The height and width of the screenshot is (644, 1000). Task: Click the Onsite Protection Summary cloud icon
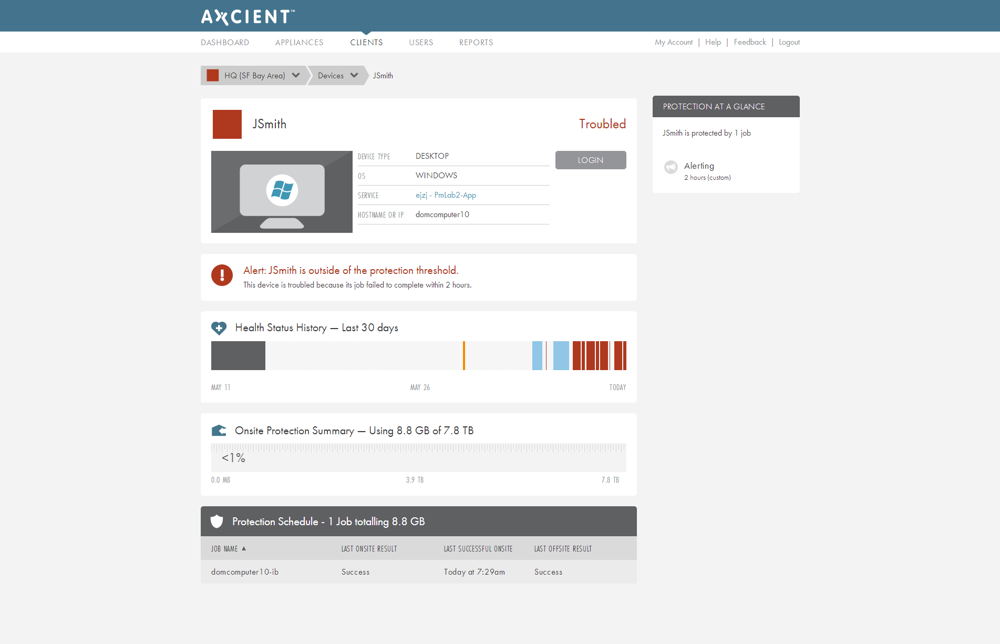tap(220, 430)
